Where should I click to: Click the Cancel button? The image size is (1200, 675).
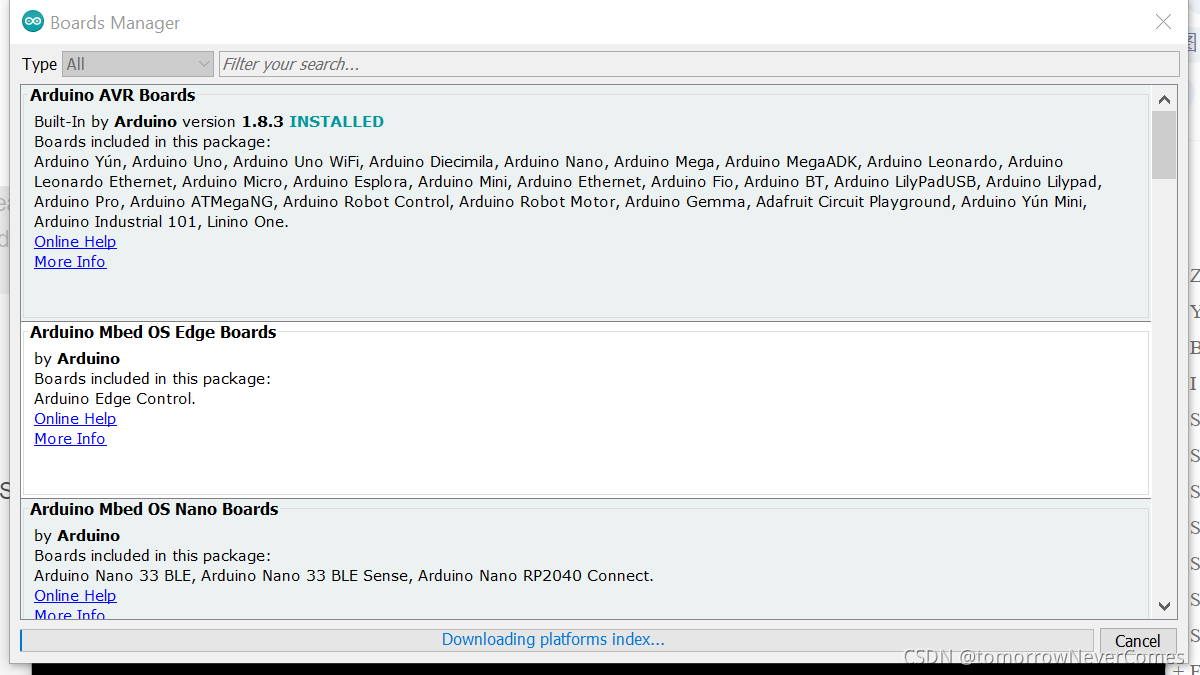tap(1138, 641)
